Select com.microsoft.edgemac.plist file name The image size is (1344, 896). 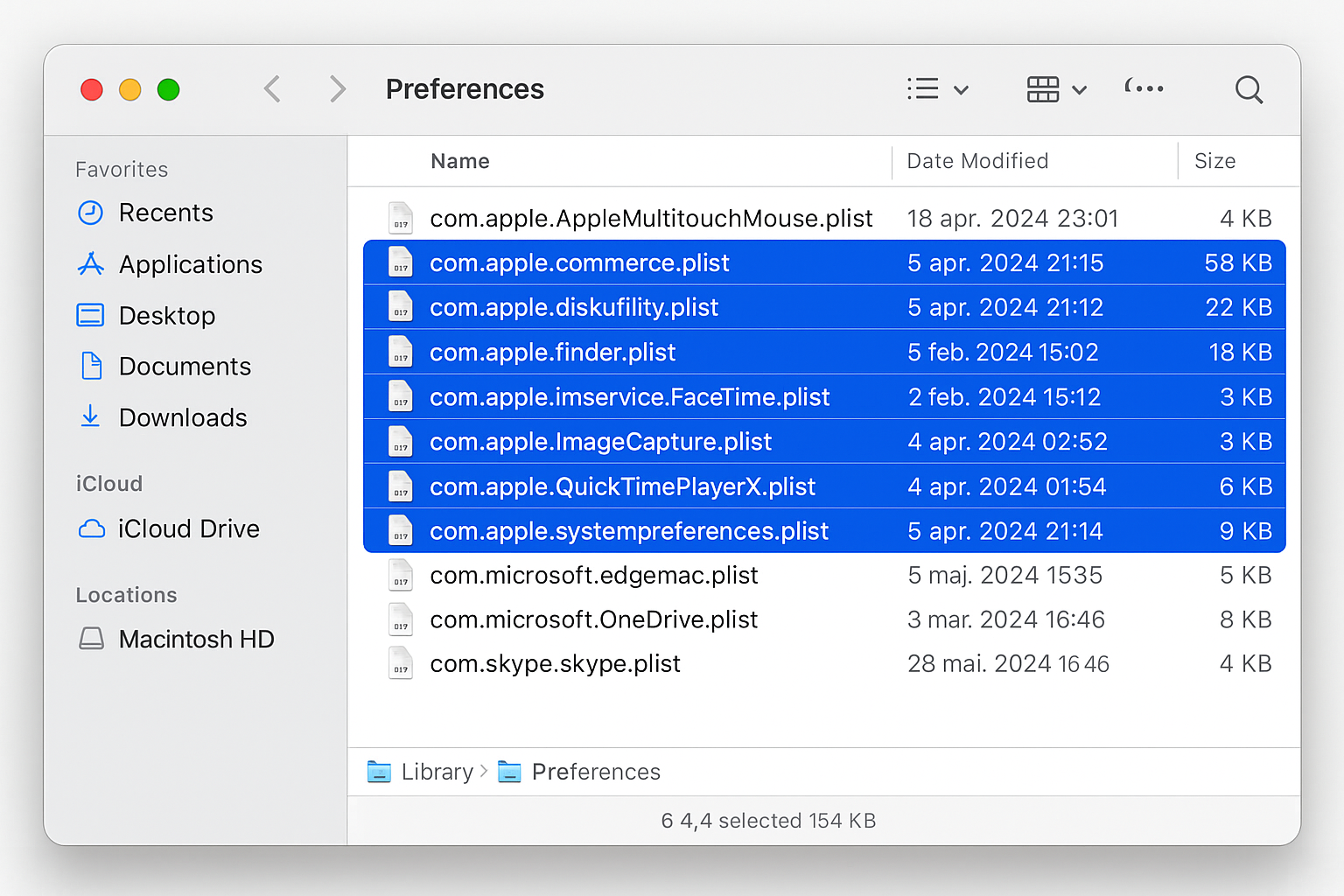pyautogui.click(x=593, y=575)
